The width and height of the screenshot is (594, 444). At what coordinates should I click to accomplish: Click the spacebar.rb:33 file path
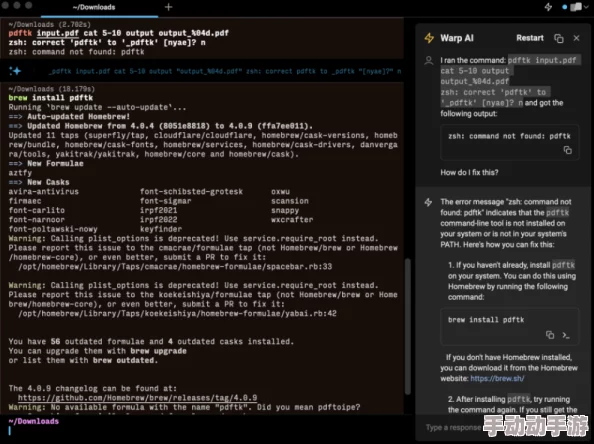tap(175, 266)
